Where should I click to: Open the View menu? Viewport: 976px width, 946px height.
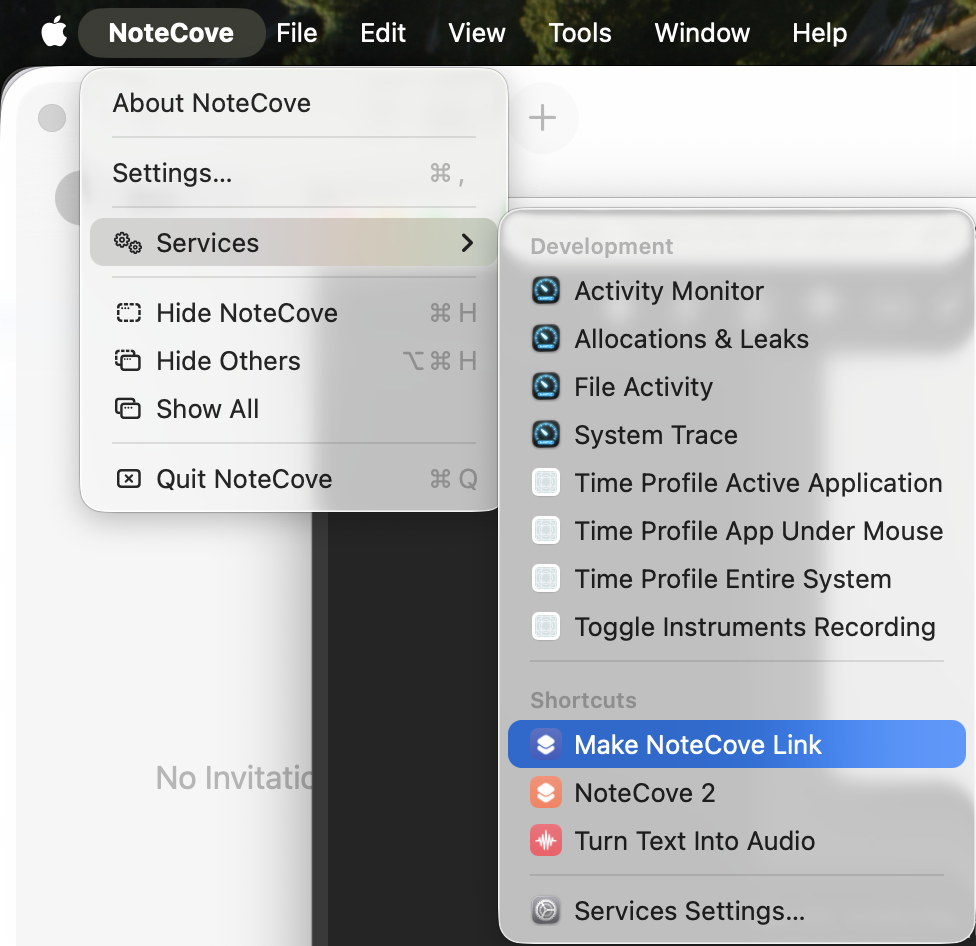[x=477, y=32]
